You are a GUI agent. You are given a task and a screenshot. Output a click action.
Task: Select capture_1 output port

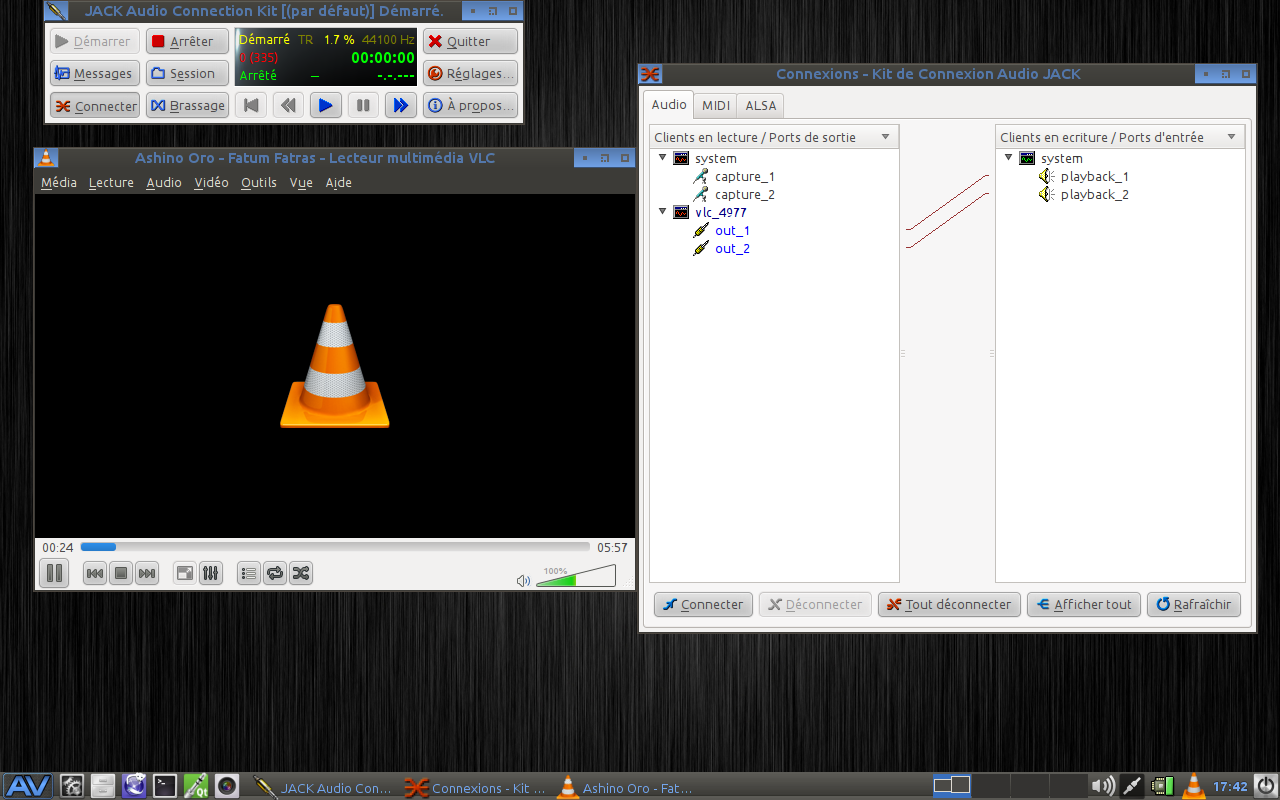pyautogui.click(x=744, y=176)
